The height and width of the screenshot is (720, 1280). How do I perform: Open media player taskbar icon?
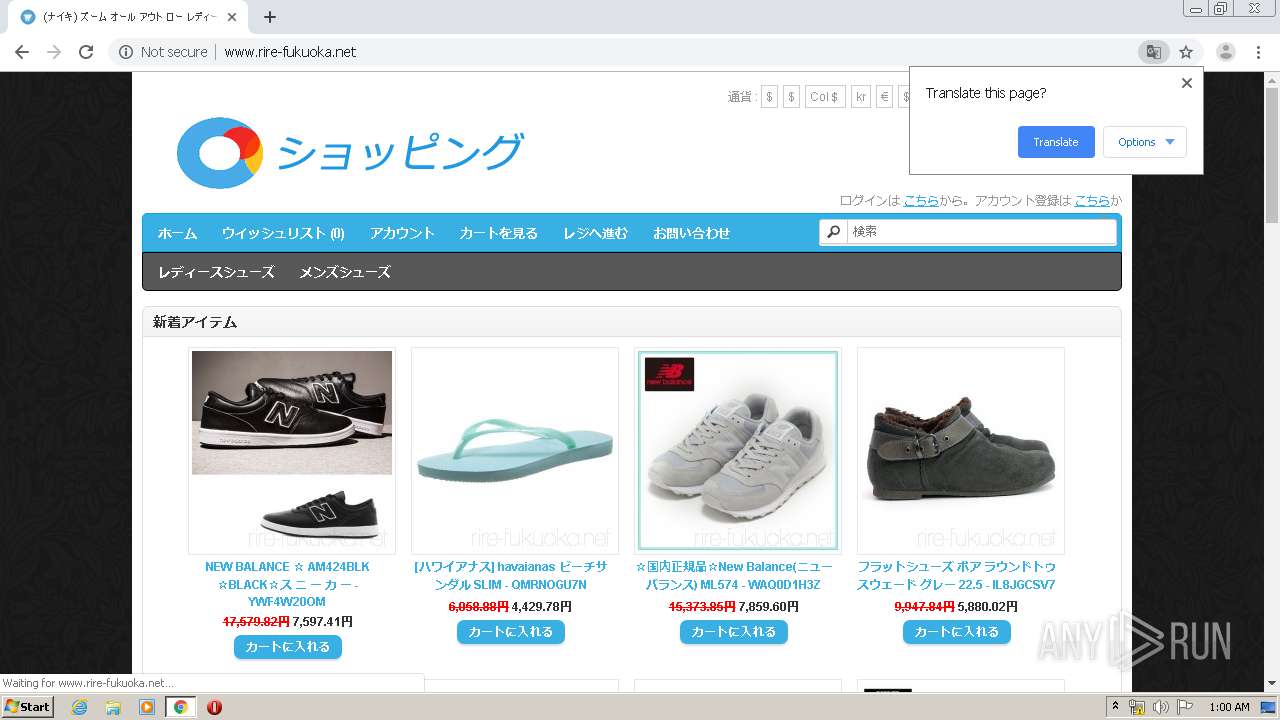click(147, 707)
